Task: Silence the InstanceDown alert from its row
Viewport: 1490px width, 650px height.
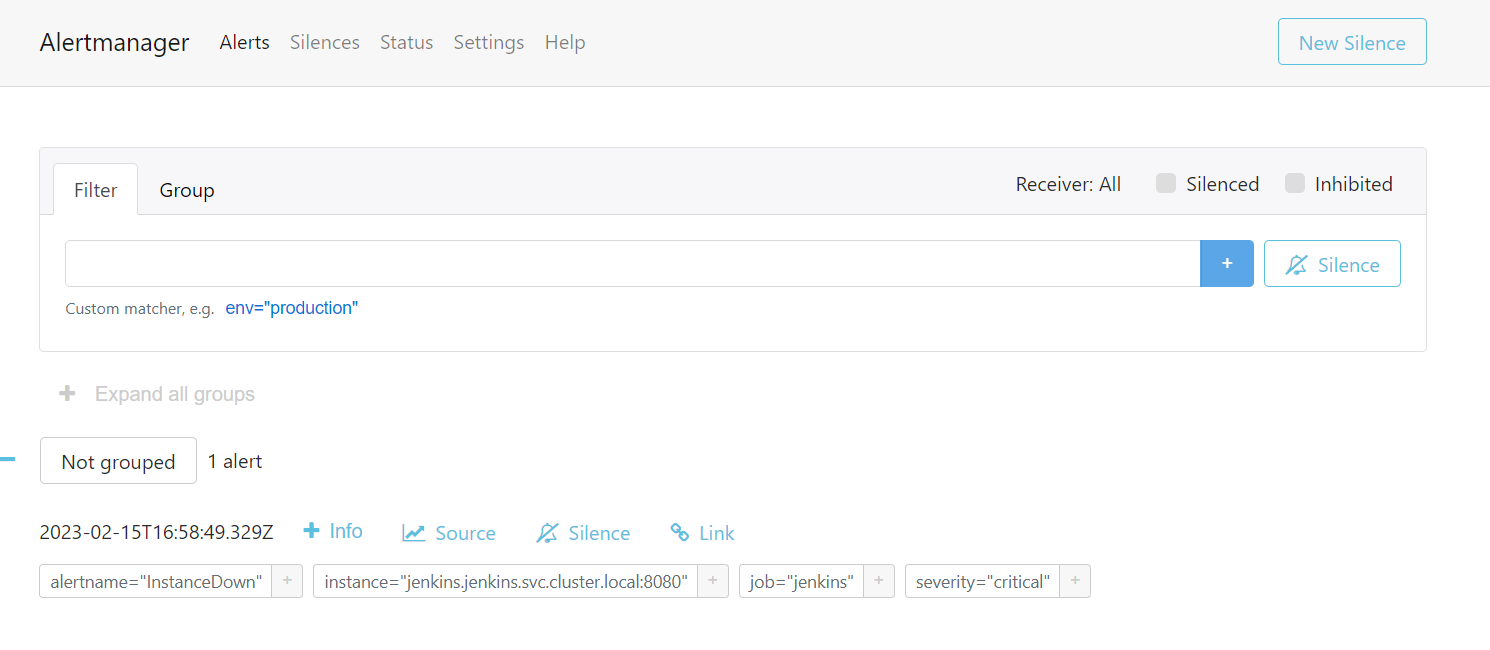Action: tap(583, 533)
